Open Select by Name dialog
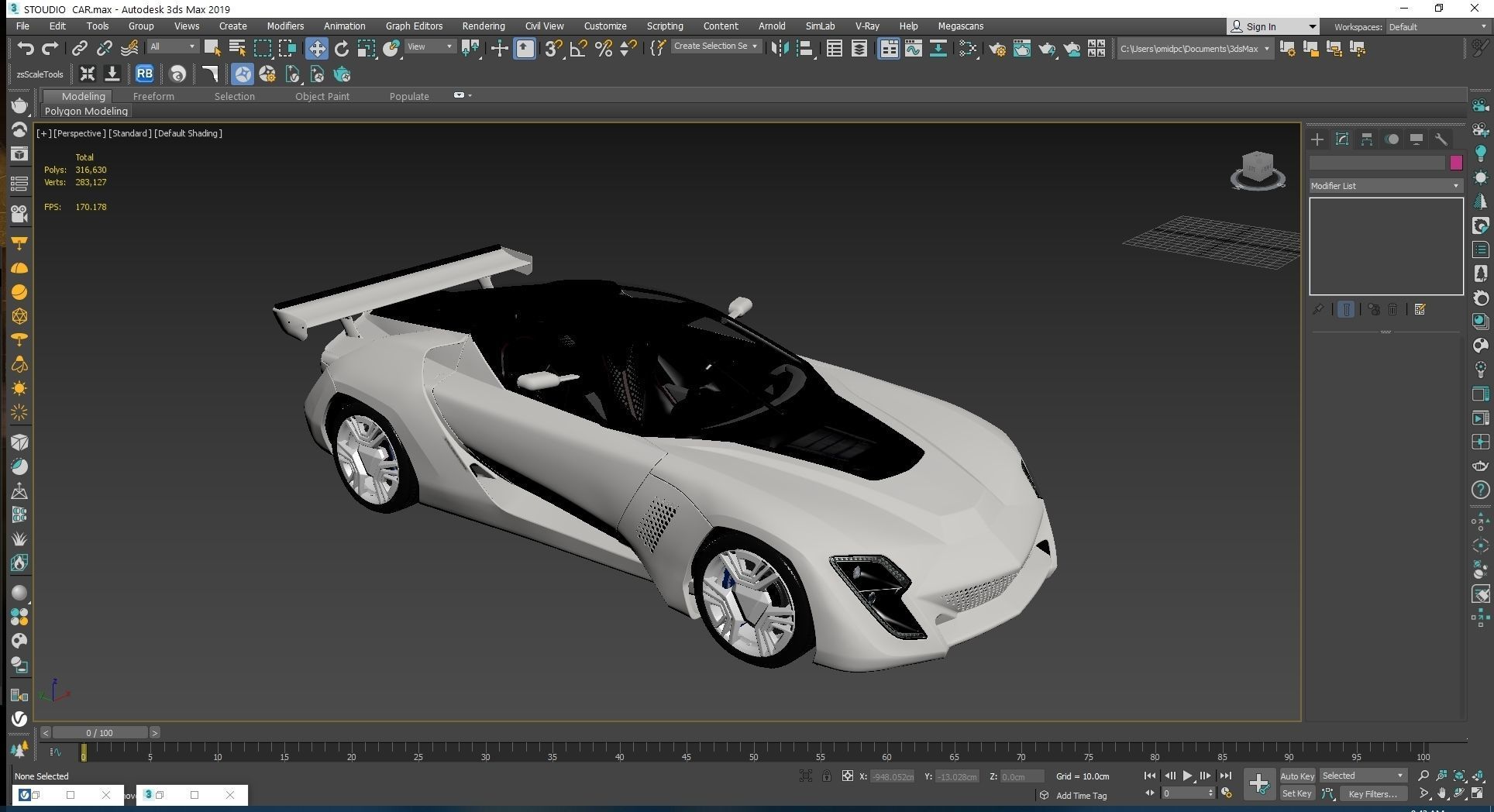 237,49
